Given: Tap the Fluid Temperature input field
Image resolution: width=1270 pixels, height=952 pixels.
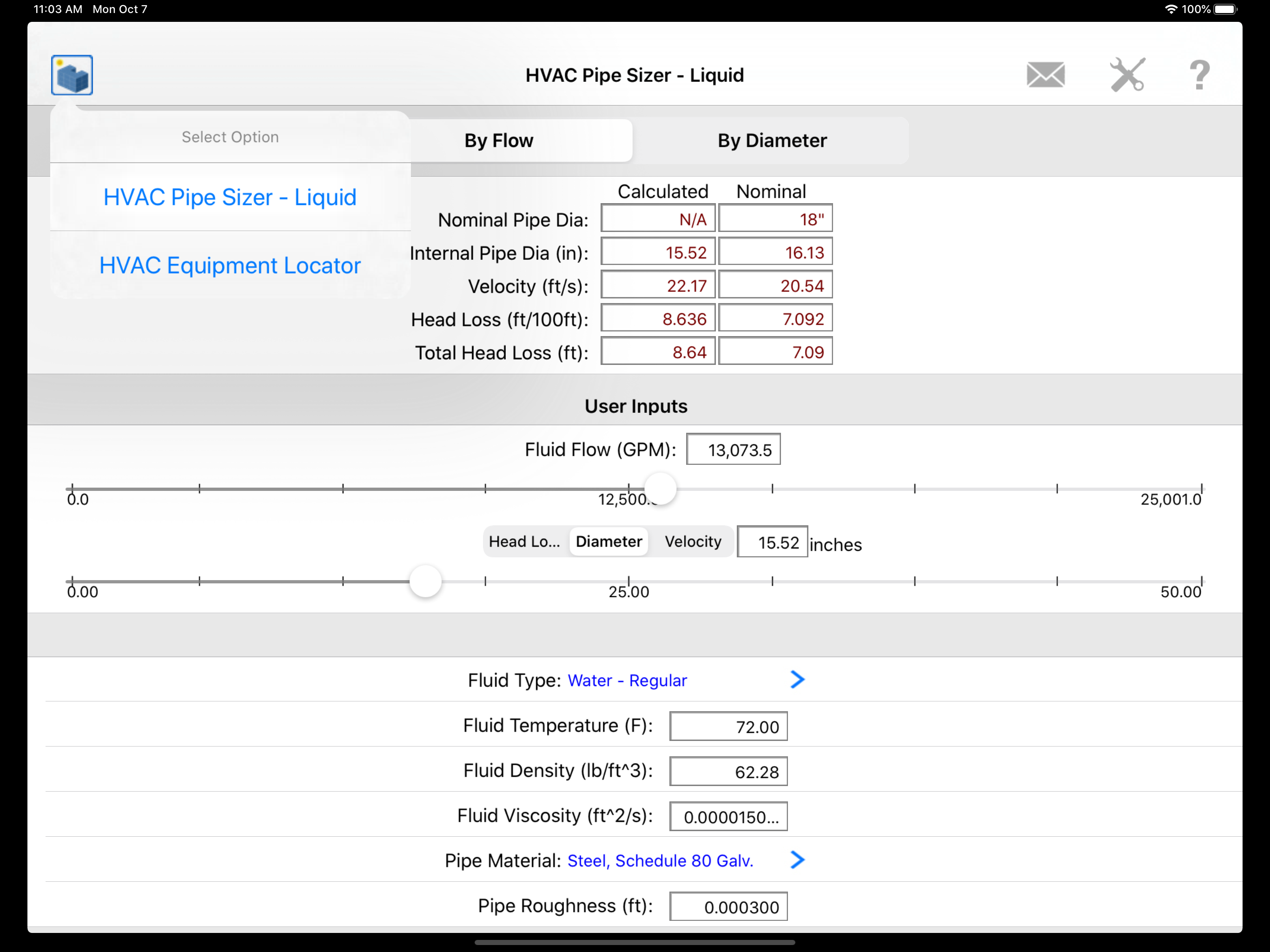Looking at the screenshot, I should tap(728, 727).
